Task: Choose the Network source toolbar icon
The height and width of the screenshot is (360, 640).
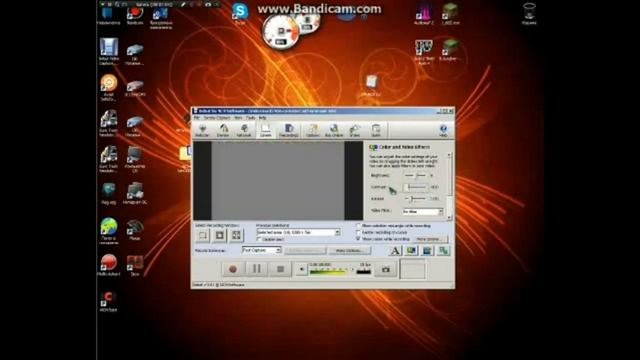Action: click(x=244, y=130)
